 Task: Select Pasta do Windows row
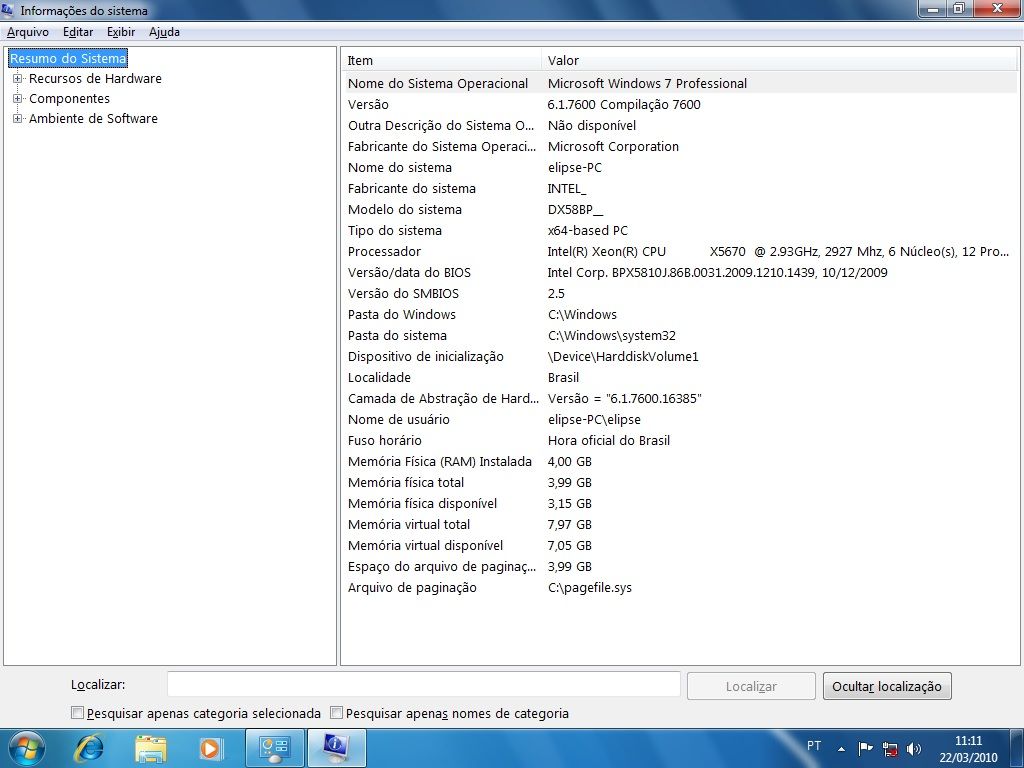pos(679,315)
